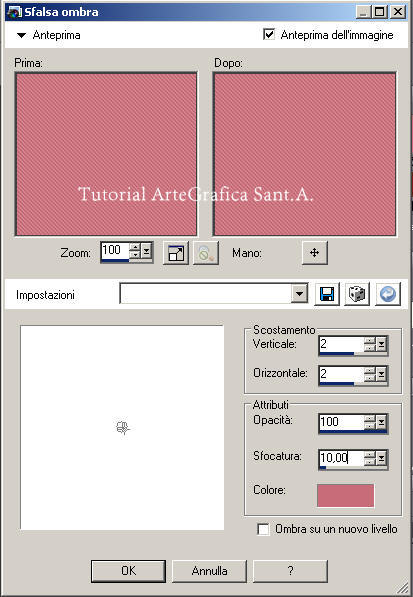Click the save preset floppy disk icon
Image resolution: width=413 pixels, height=597 pixels.
[x=327, y=294]
